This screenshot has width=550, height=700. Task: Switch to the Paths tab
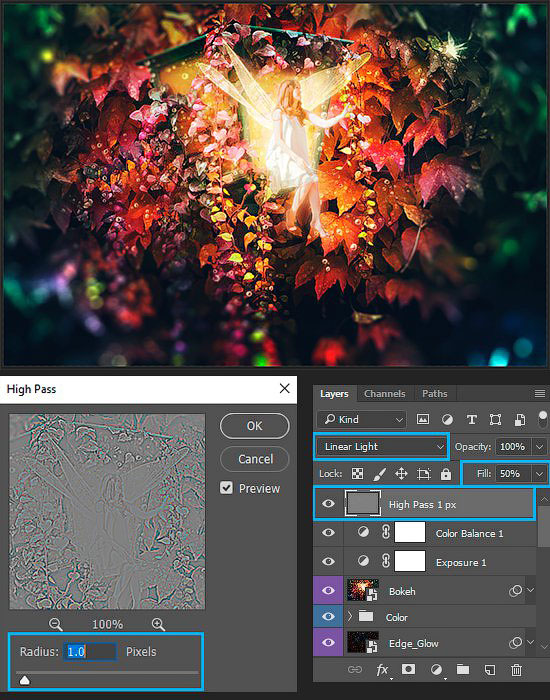point(434,394)
